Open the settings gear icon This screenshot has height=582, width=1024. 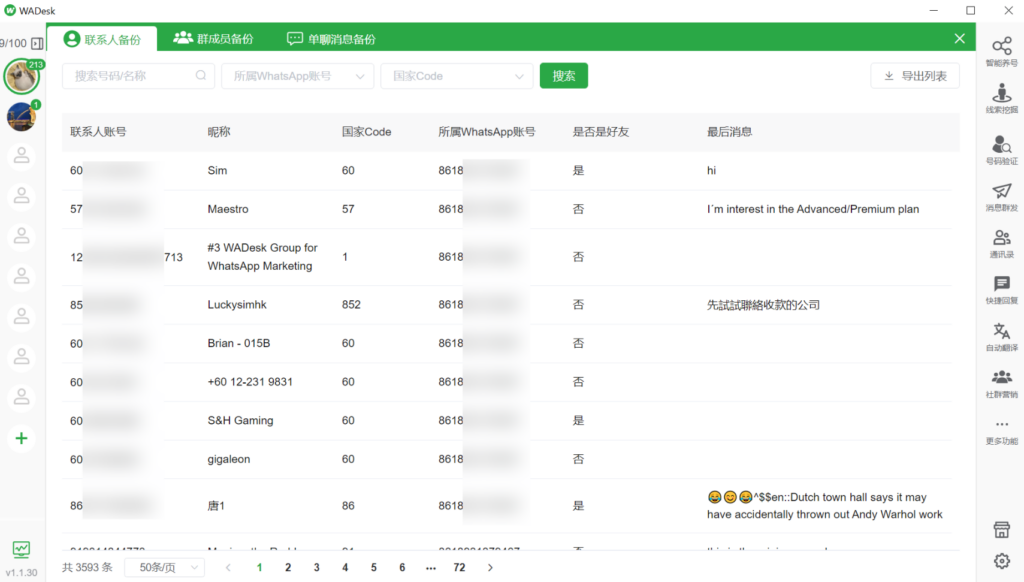1001,560
